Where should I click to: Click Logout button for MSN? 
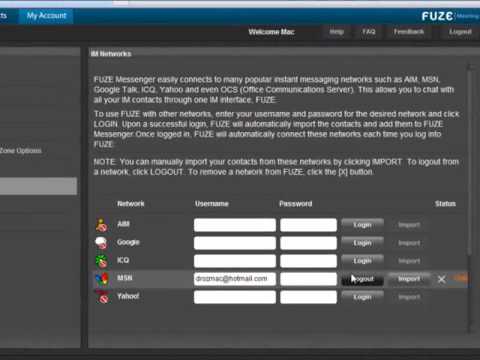pos(362,279)
